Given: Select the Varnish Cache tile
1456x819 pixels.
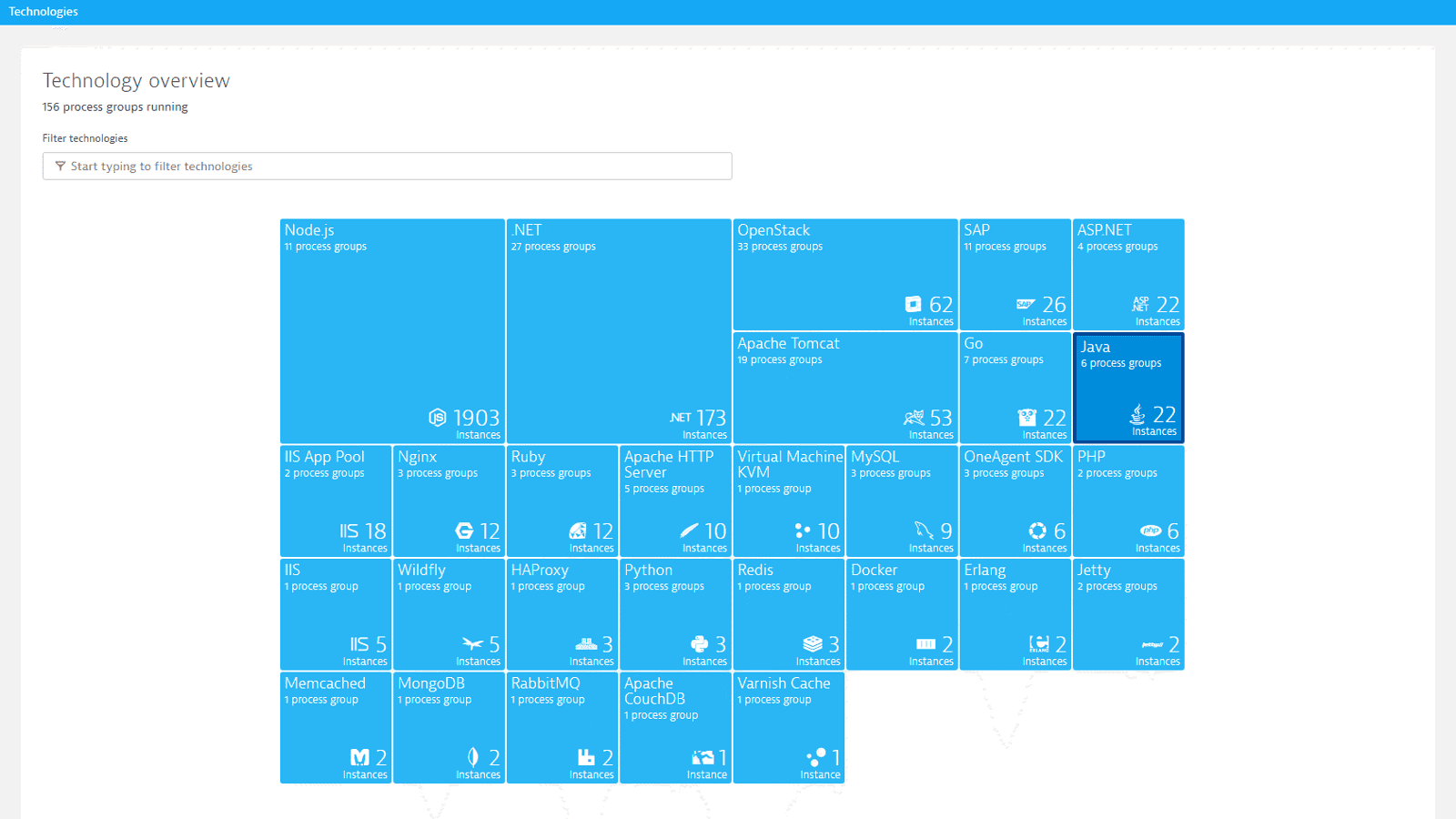Looking at the screenshot, I should pyautogui.click(x=788, y=727).
